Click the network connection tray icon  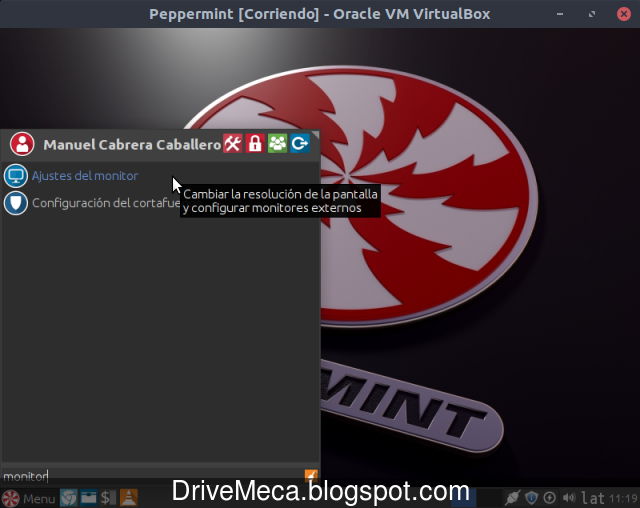(x=512, y=498)
